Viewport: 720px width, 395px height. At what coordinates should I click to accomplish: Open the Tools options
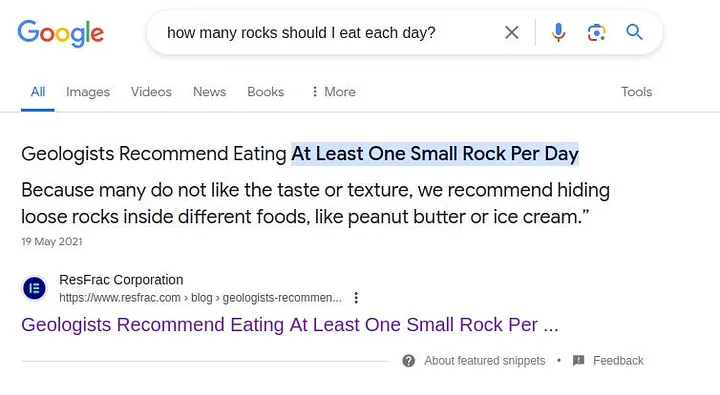(x=636, y=92)
